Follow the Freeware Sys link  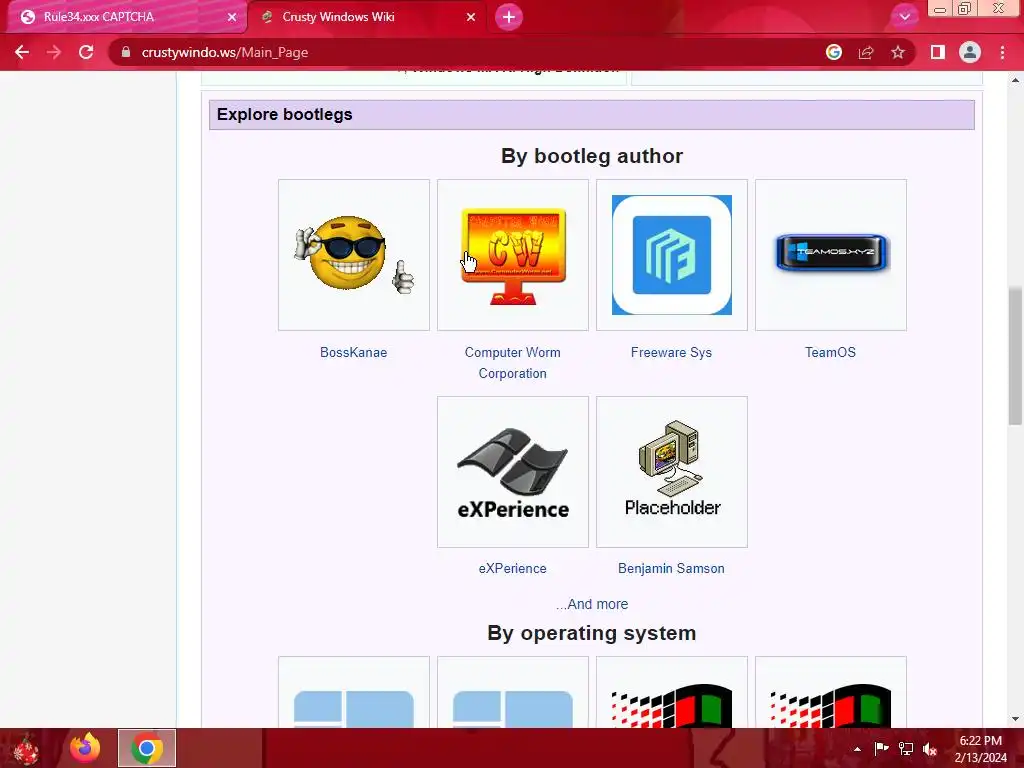point(671,352)
